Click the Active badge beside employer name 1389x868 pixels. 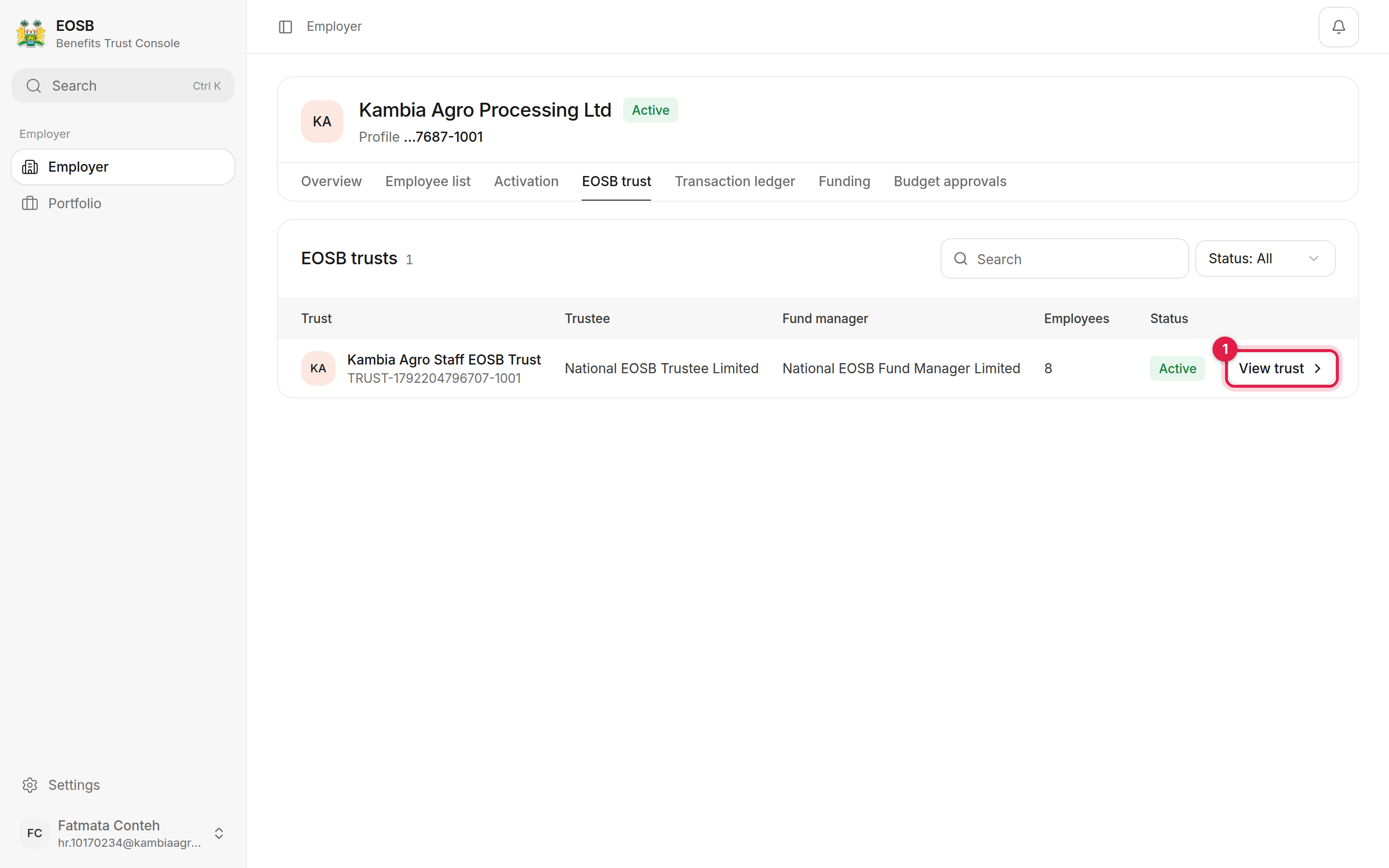pyautogui.click(x=650, y=110)
